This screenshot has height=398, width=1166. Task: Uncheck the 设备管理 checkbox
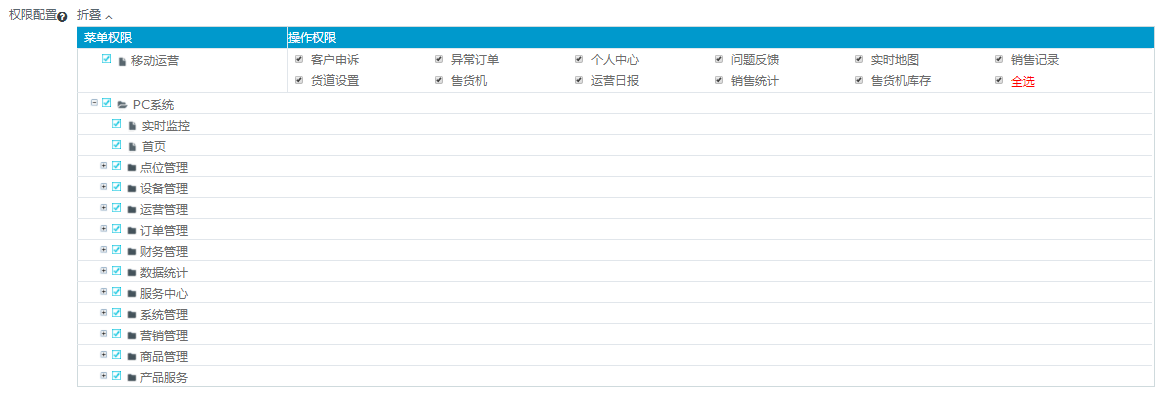[x=117, y=187]
